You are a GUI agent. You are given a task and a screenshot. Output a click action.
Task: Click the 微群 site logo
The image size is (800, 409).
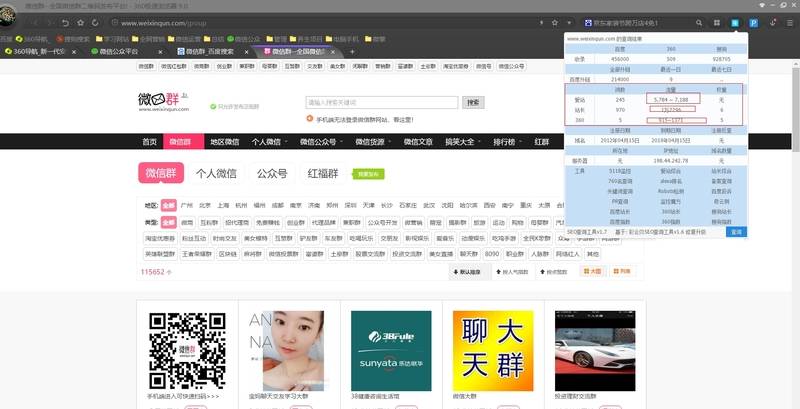(x=163, y=101)
